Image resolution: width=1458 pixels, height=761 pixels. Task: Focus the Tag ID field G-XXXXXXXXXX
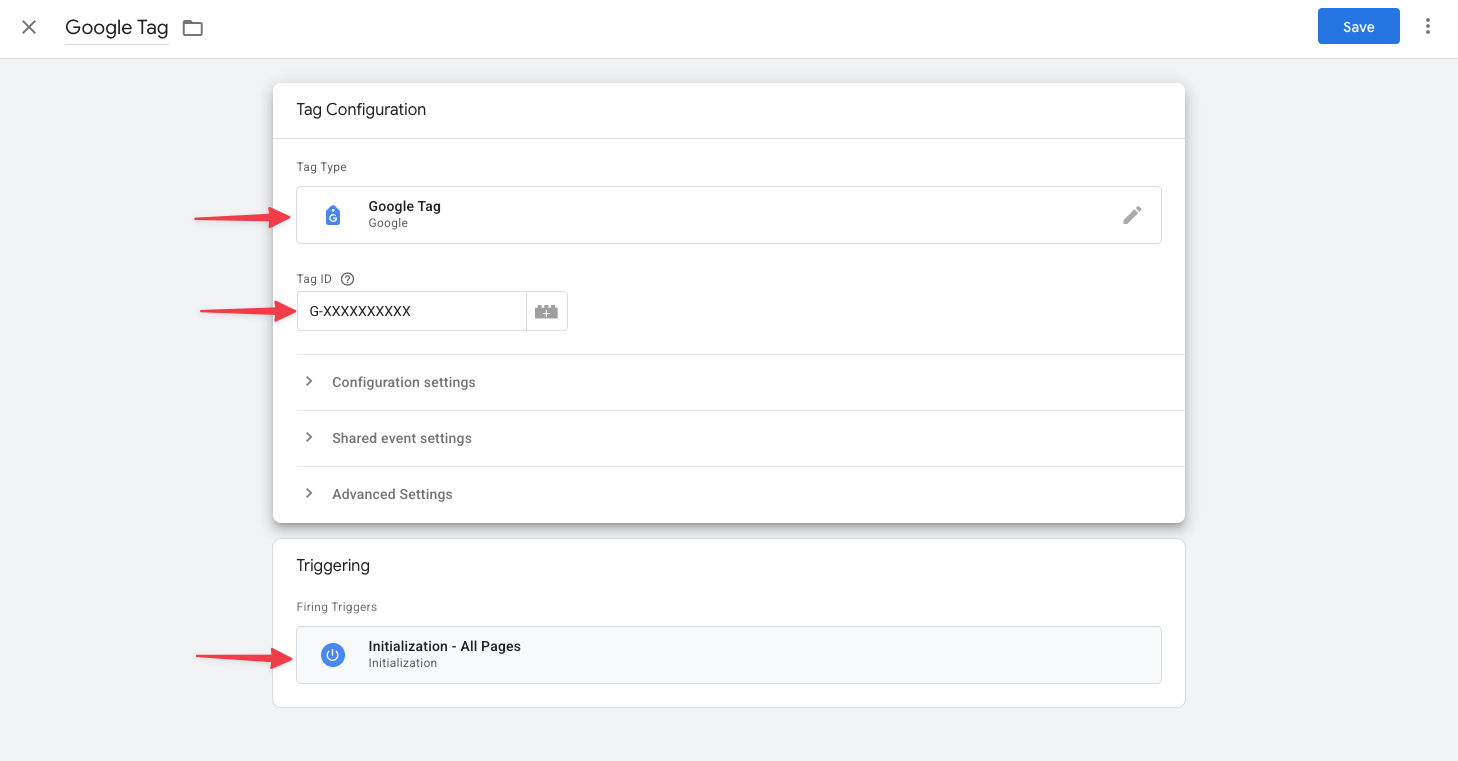tap(412, 311)
